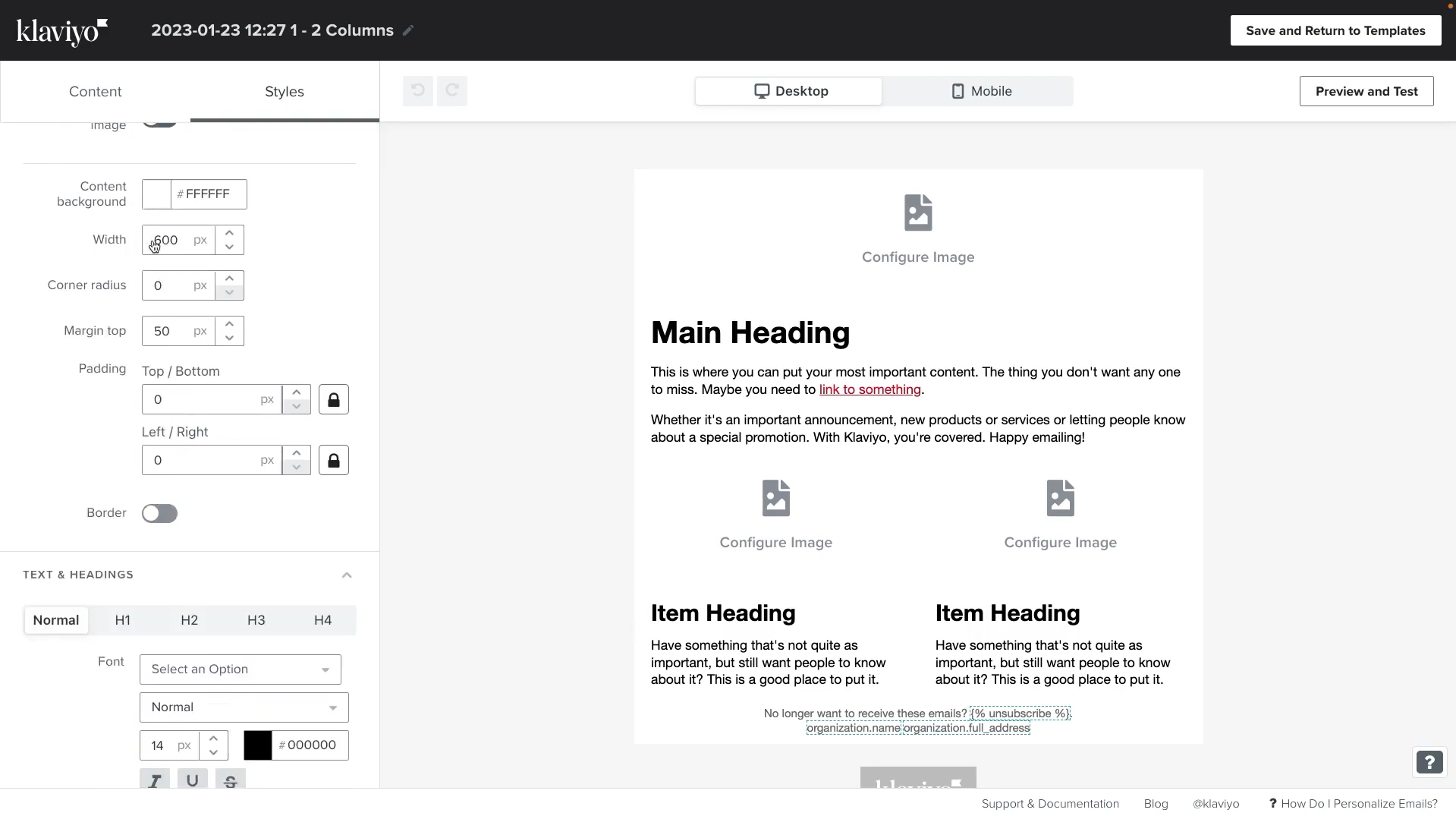
Task: Open the Font Select an Option dropdown
Action: pyautogui.click(x=239, y=669)
